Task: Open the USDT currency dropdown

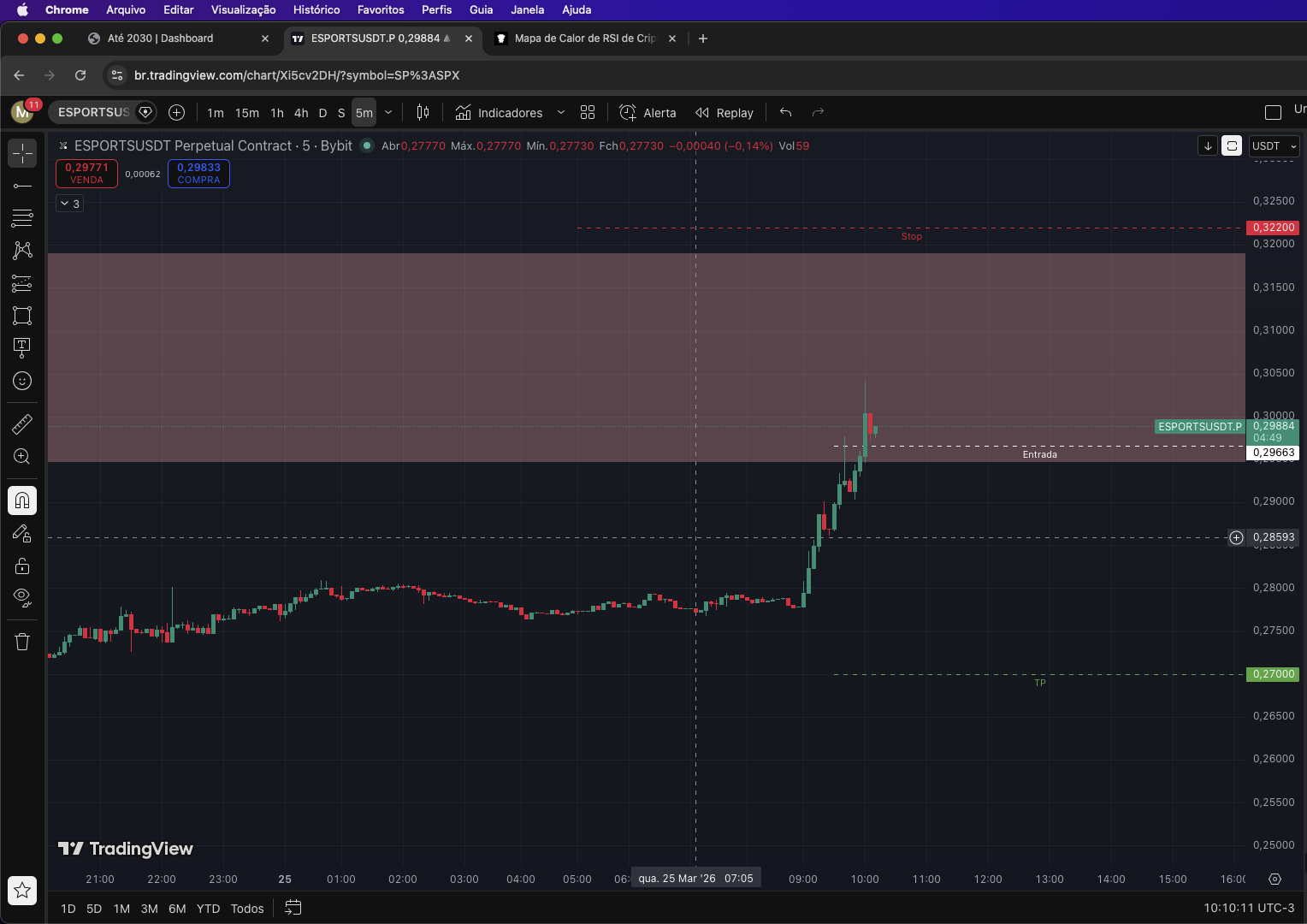Action: coord(1274,146)
